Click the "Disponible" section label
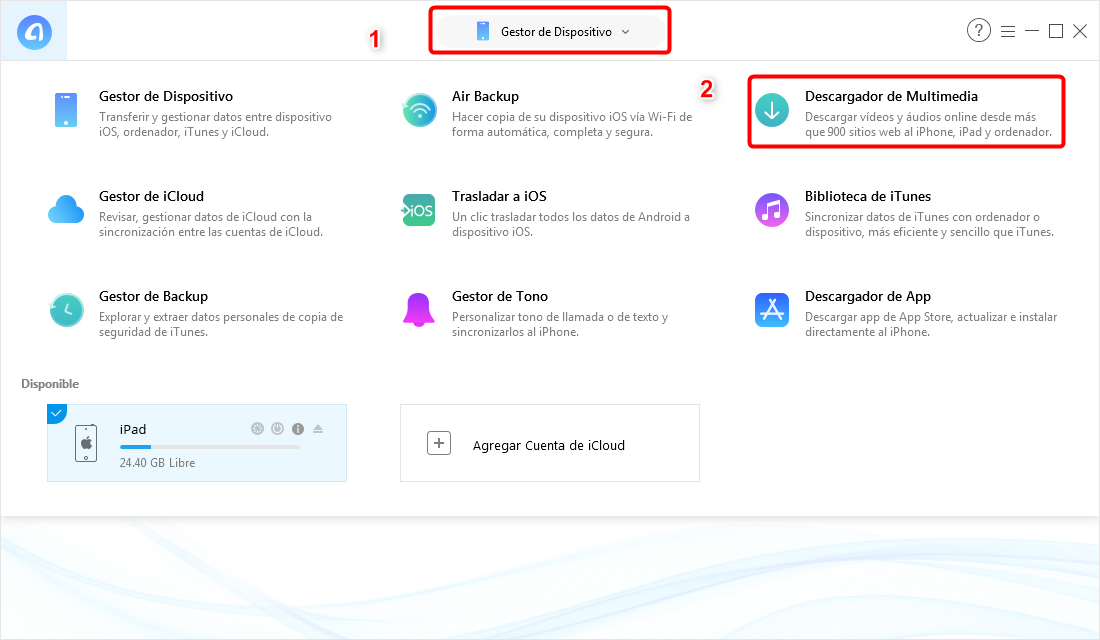 pyautogui.click(x=50, y=384)
